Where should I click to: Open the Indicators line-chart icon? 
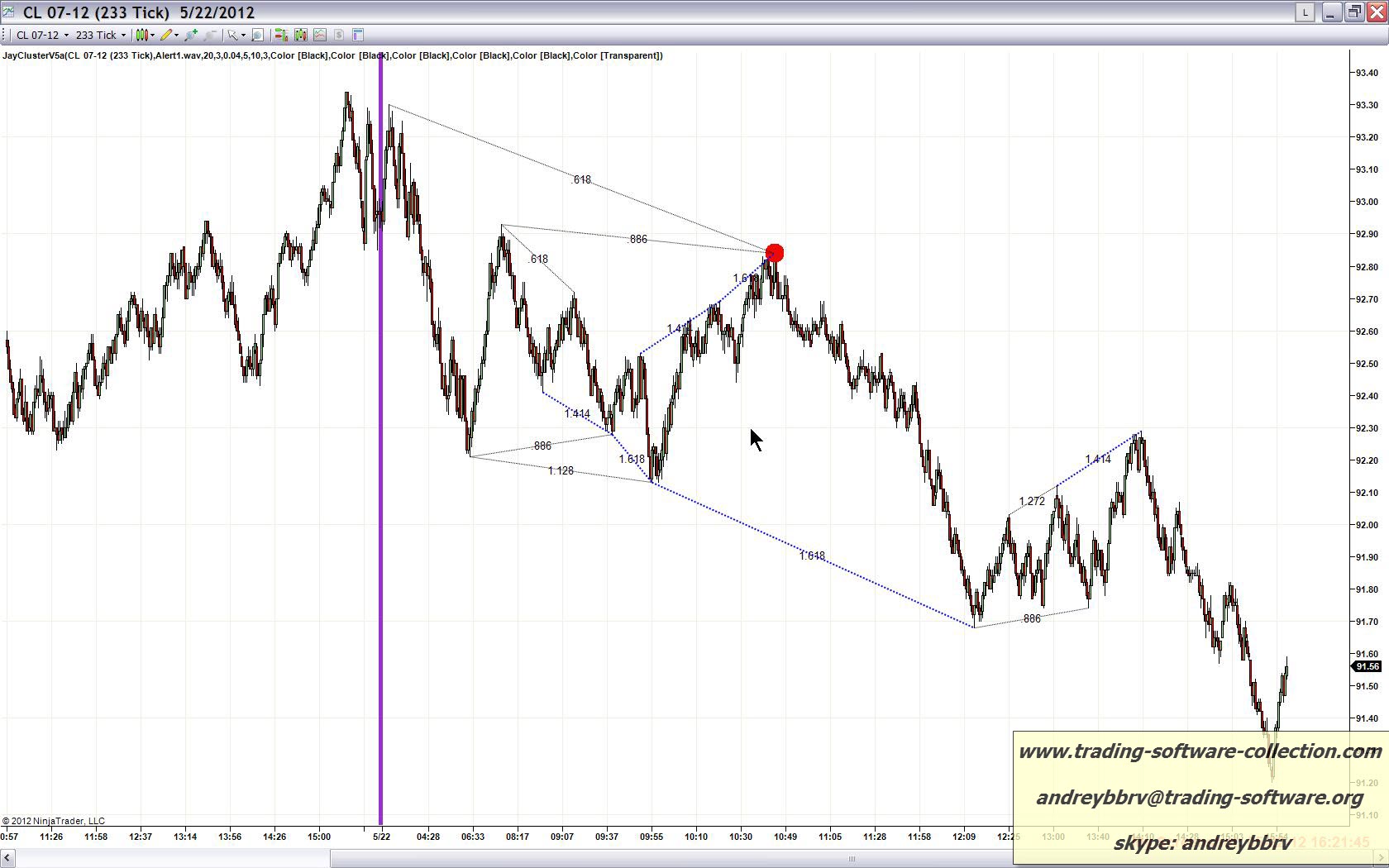point(319,35)
